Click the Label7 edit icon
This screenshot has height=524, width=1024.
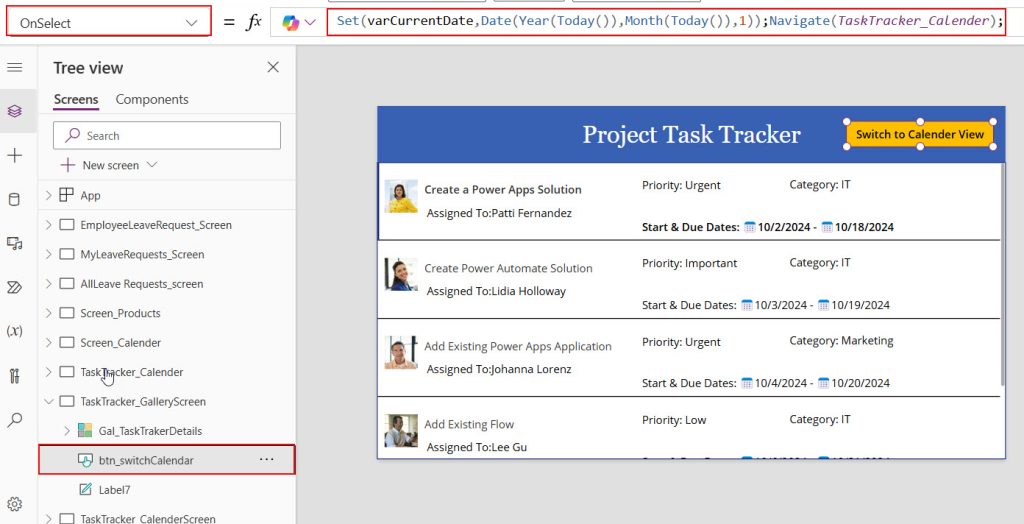click(x=85, y=489)
